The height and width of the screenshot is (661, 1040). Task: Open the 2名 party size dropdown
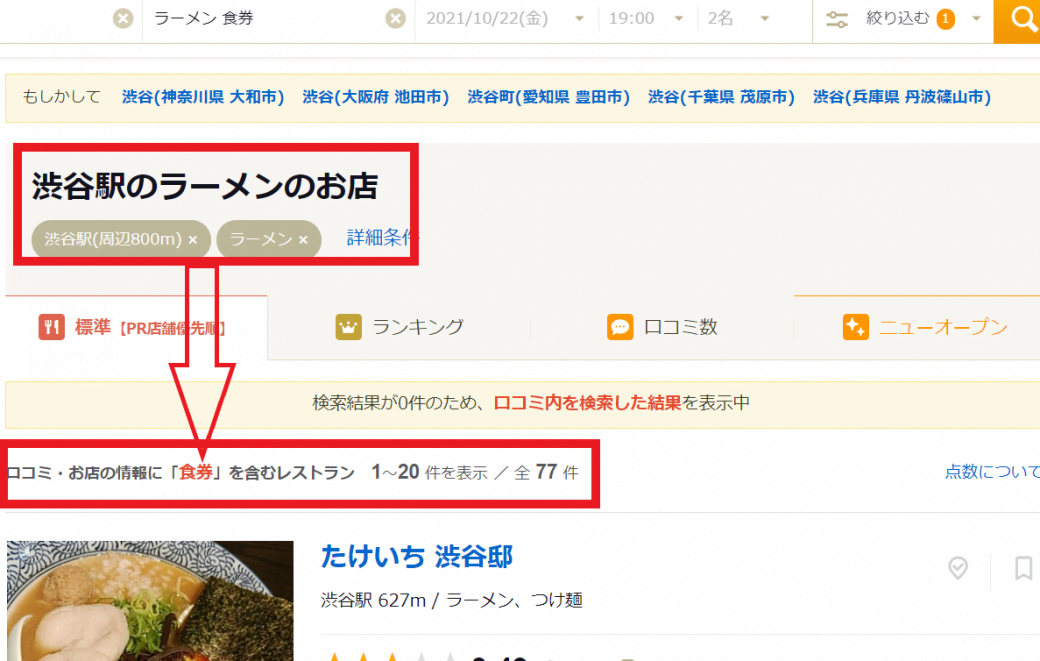738,19
